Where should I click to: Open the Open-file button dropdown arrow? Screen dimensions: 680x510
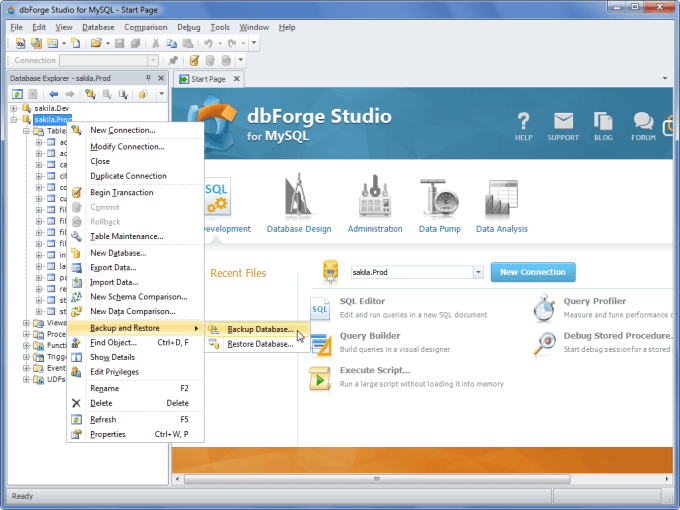pos(108,43)
